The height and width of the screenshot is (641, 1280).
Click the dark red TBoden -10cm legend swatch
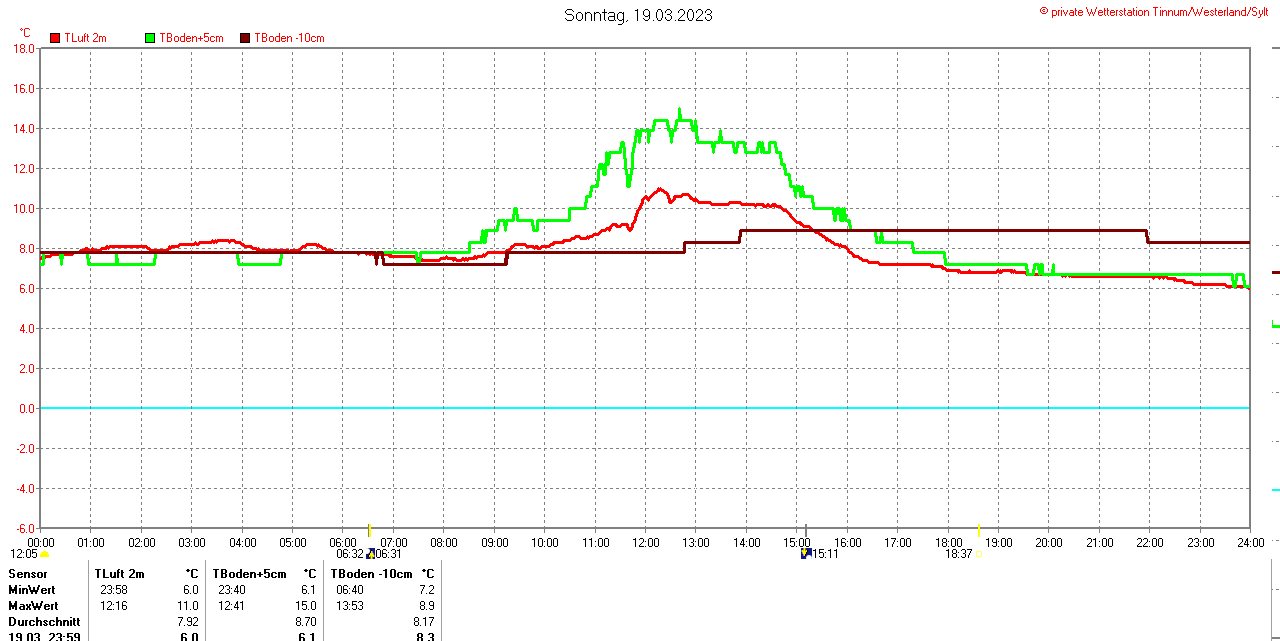[246, 38]
